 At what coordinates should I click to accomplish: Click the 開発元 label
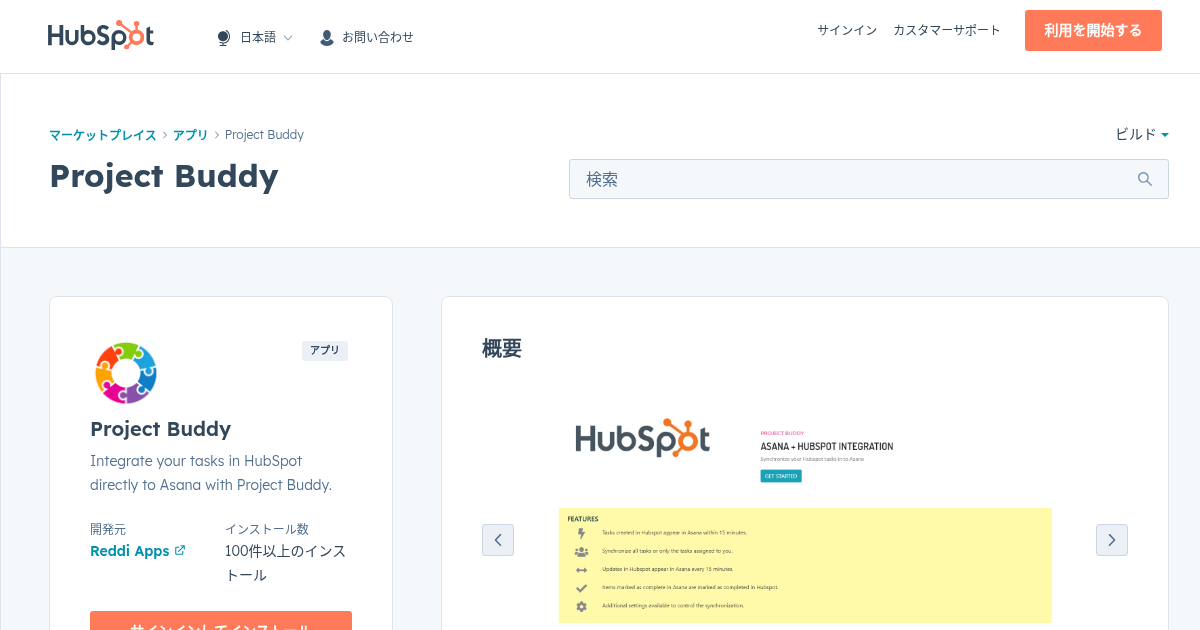click(x=108, y=529)
